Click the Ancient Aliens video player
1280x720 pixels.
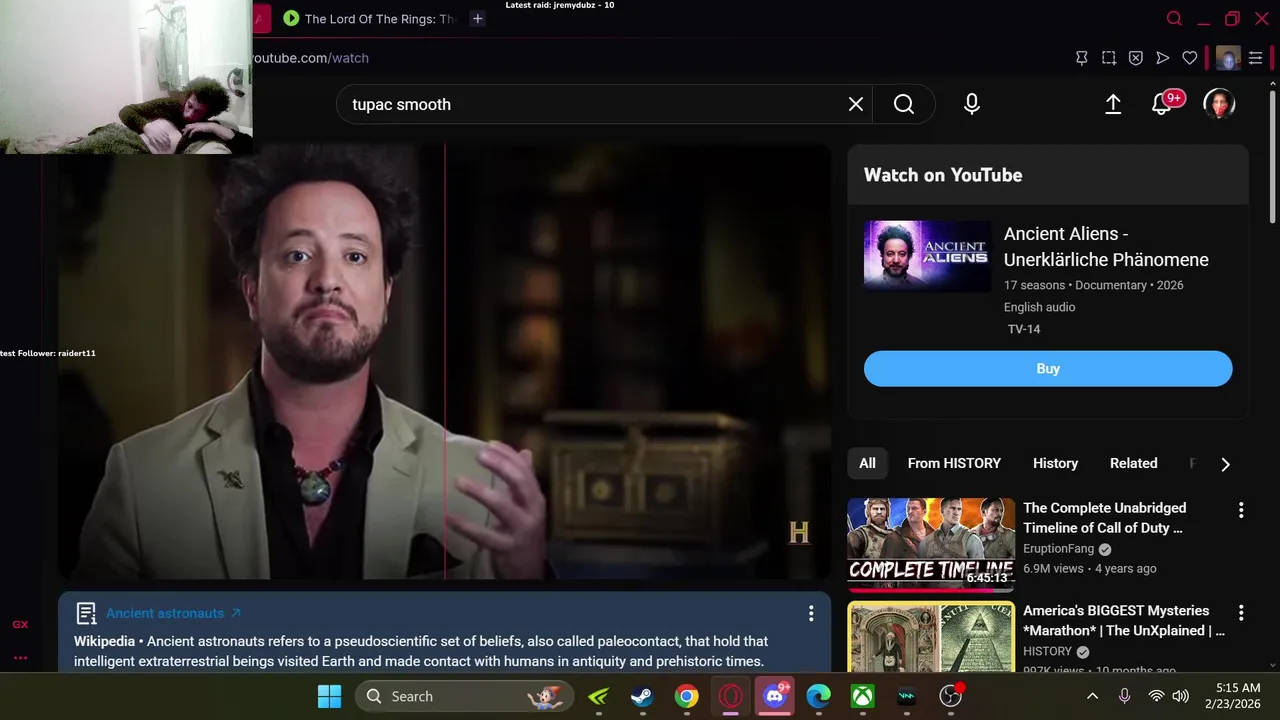(444, 362)
